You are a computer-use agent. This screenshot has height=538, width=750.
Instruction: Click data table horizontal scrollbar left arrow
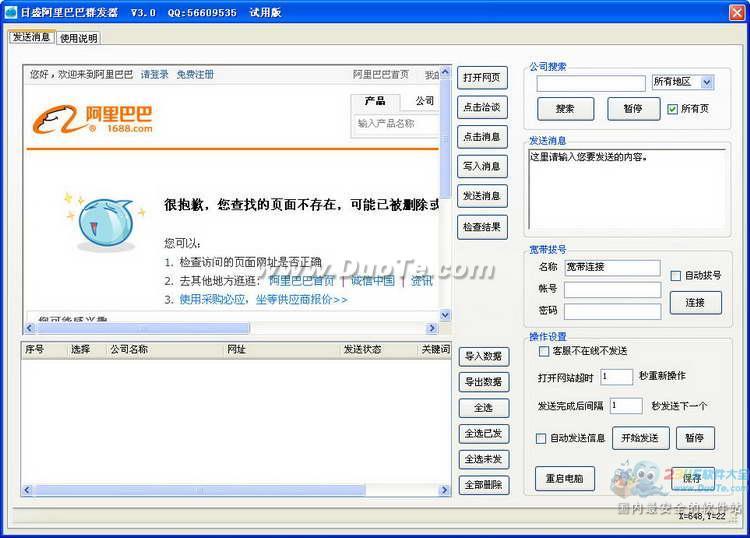coord(27,490)
